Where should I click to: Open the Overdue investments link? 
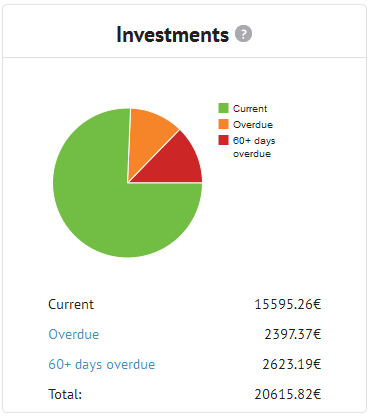click(74, 334)
